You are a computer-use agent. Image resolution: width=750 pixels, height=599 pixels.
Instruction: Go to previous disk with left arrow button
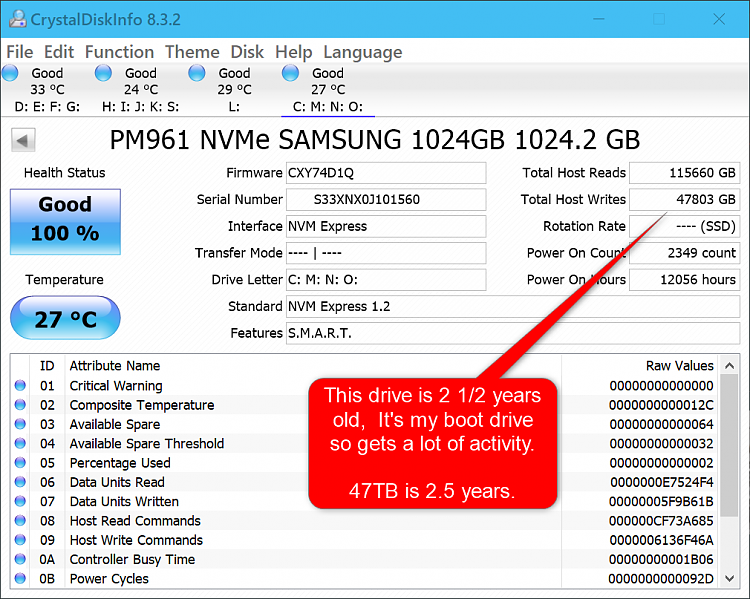(23, 140)
